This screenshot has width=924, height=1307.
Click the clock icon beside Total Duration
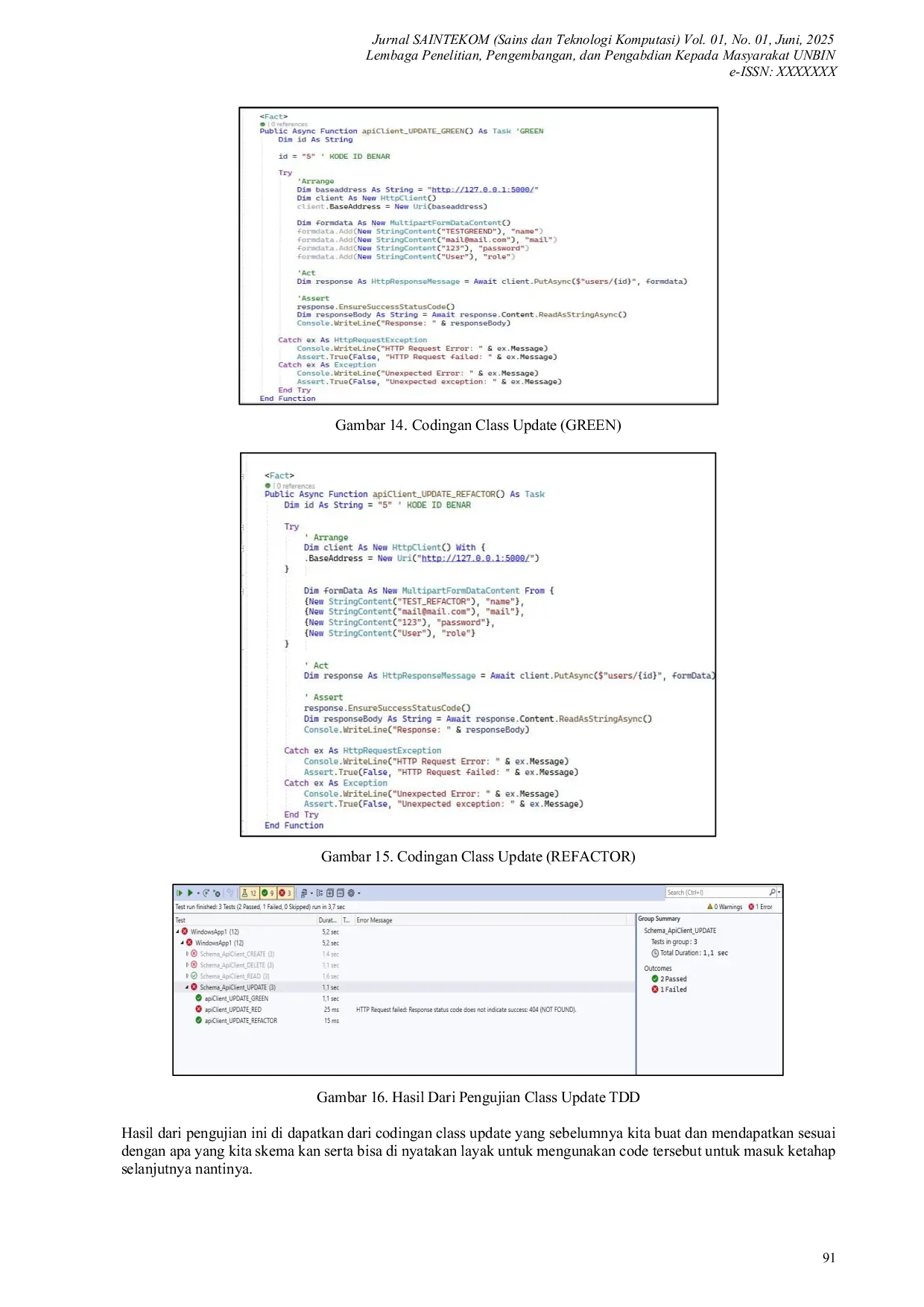pyautogui.click(x=655, y=953)
